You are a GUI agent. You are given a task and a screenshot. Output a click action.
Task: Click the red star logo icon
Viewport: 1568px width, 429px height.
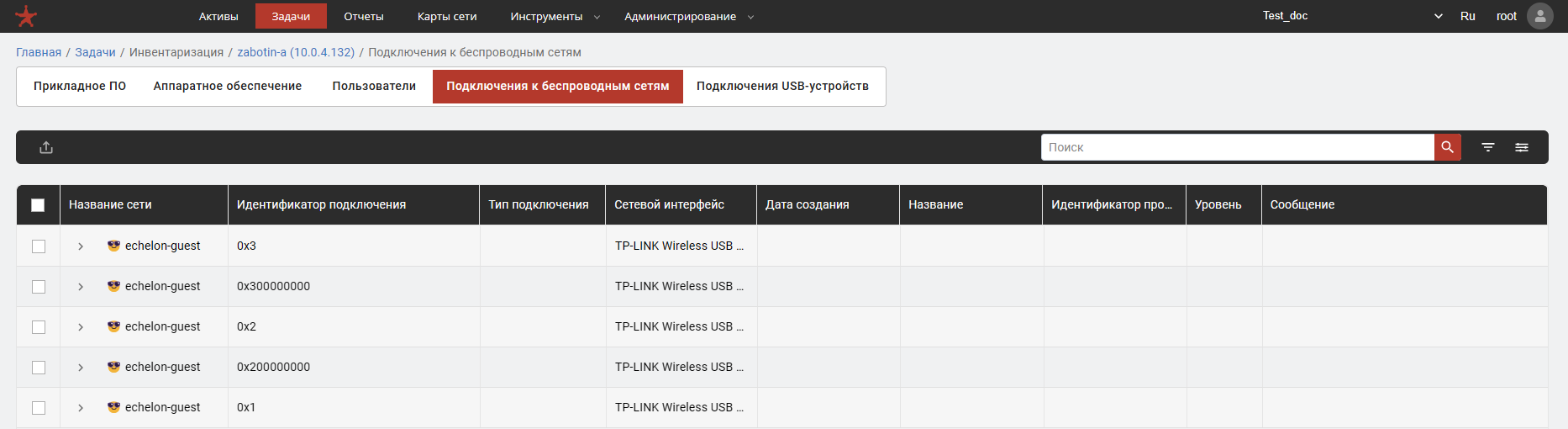point(26,16)
